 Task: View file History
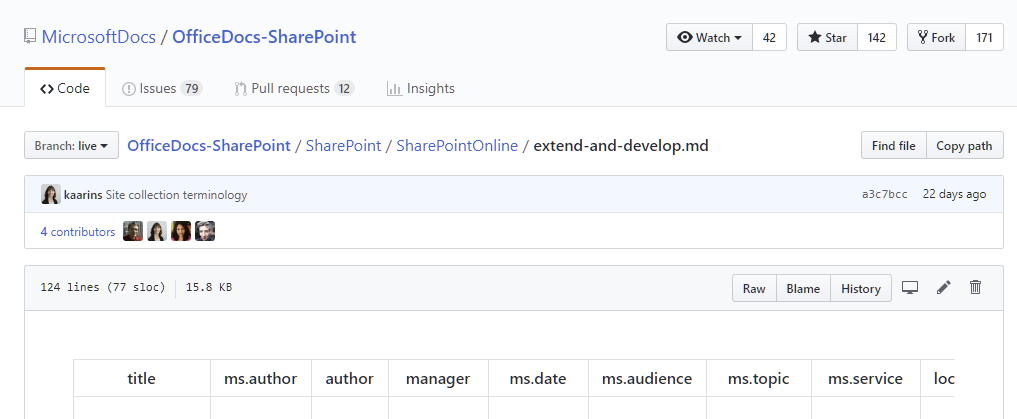860,288
